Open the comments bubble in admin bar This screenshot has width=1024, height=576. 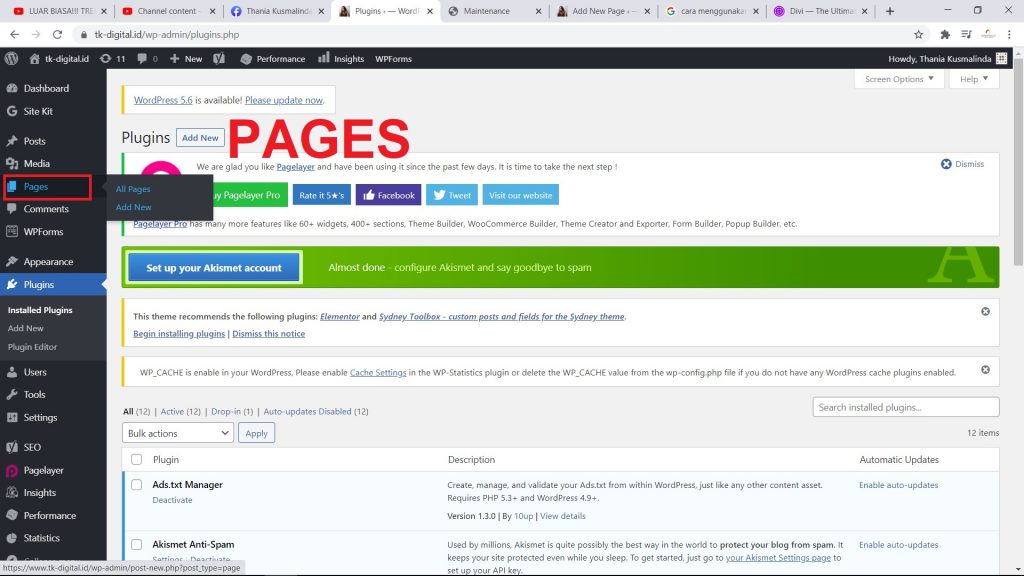(147, 58)
